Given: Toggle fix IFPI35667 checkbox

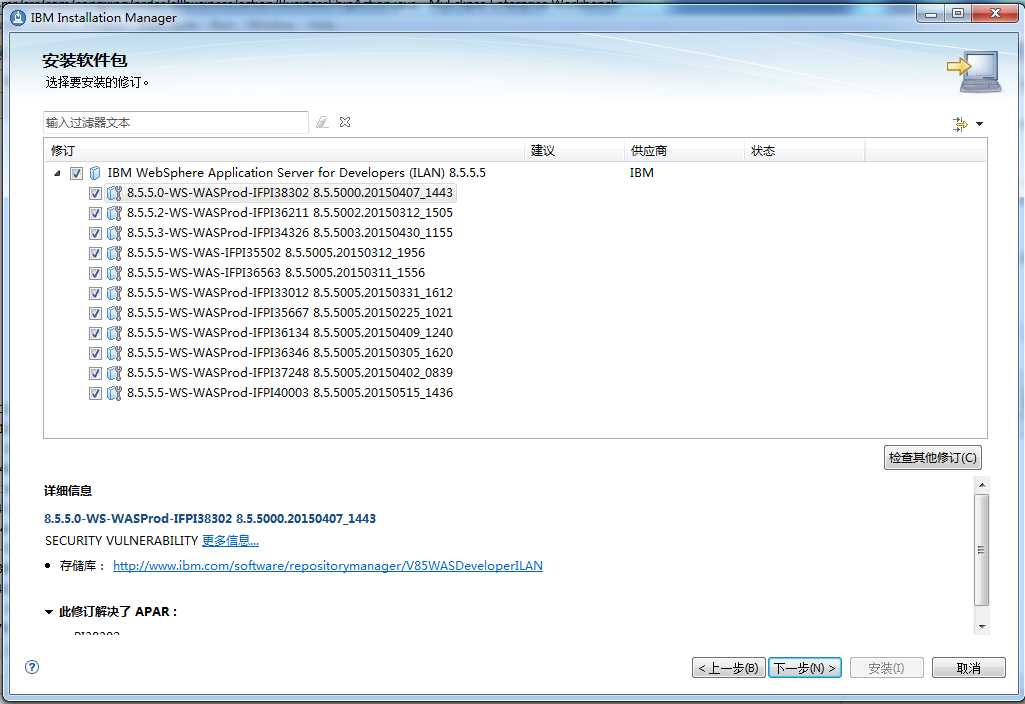Looking at the screenshot, I should point(95,313).
